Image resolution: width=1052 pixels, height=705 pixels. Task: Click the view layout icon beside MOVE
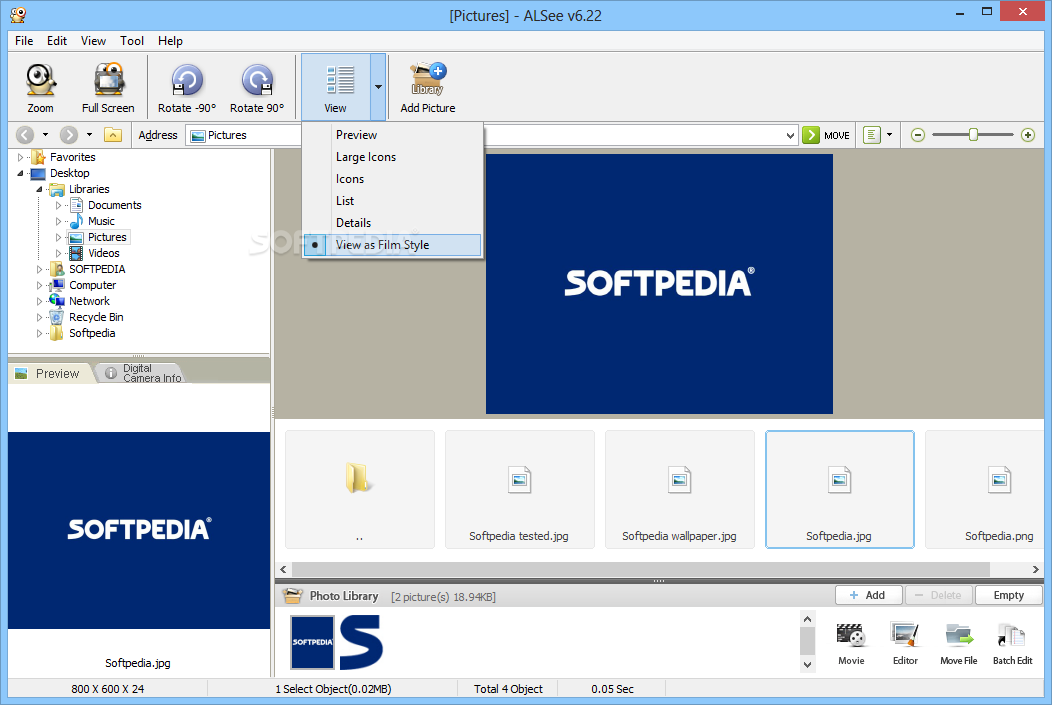[872, 135]
